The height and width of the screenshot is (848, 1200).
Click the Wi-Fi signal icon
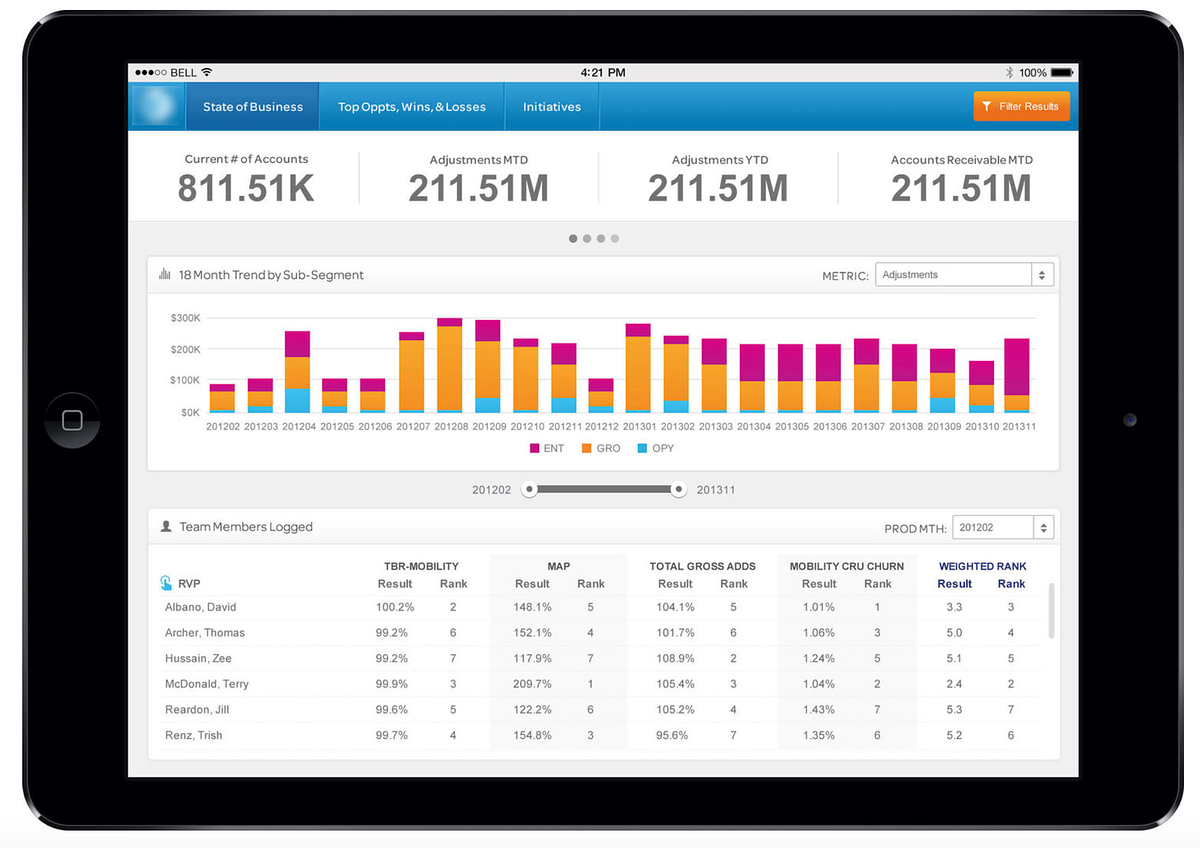[x=206, y=73]
